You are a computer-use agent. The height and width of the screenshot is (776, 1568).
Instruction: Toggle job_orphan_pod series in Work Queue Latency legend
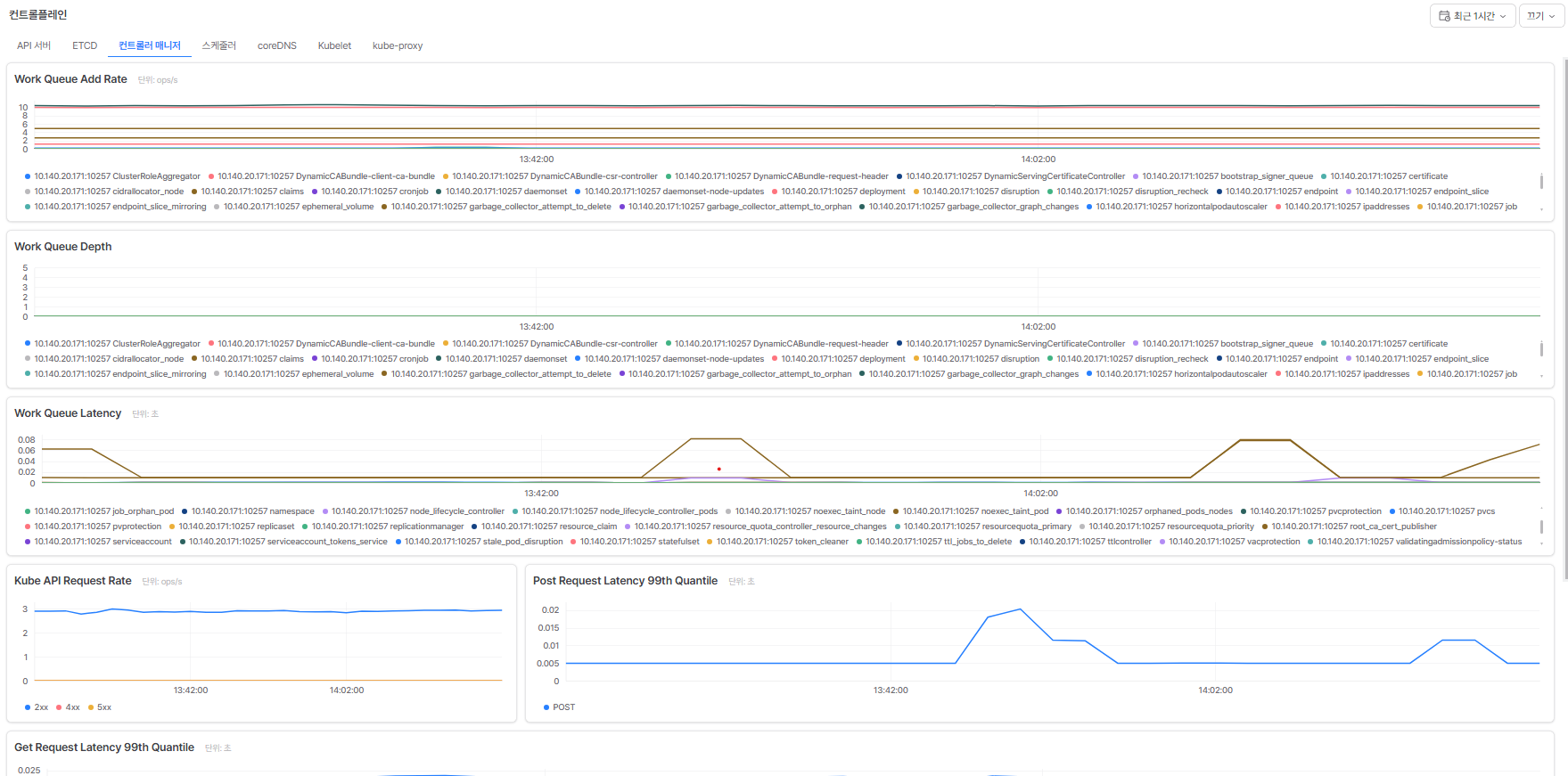100,511
